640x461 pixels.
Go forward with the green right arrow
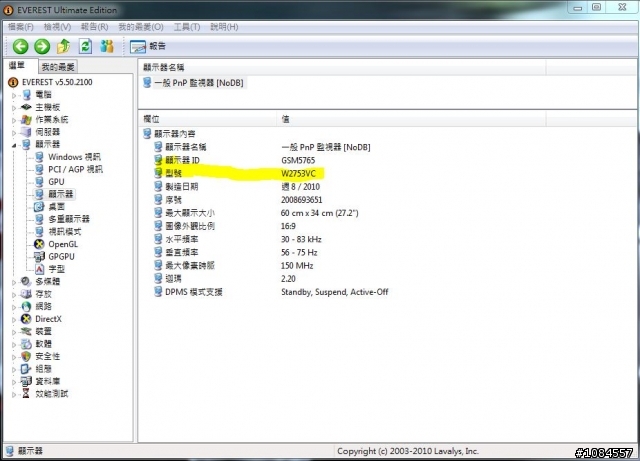click(x=42, y=47)
